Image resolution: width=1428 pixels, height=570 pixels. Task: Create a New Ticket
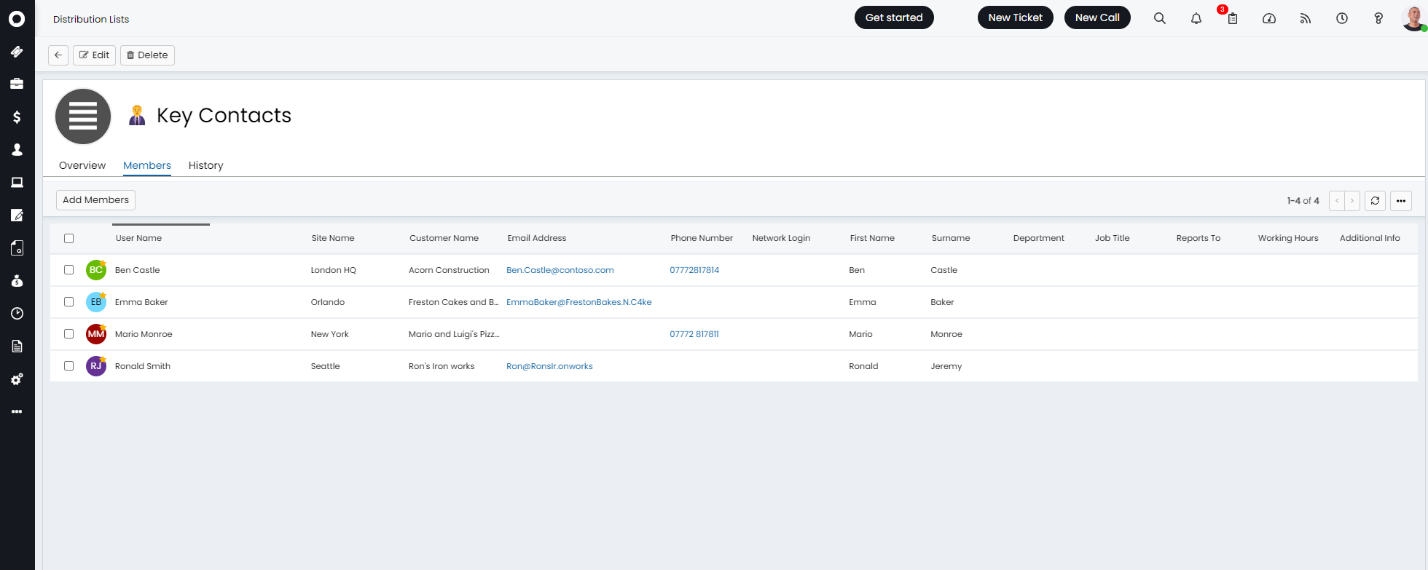click(1015, 17)
